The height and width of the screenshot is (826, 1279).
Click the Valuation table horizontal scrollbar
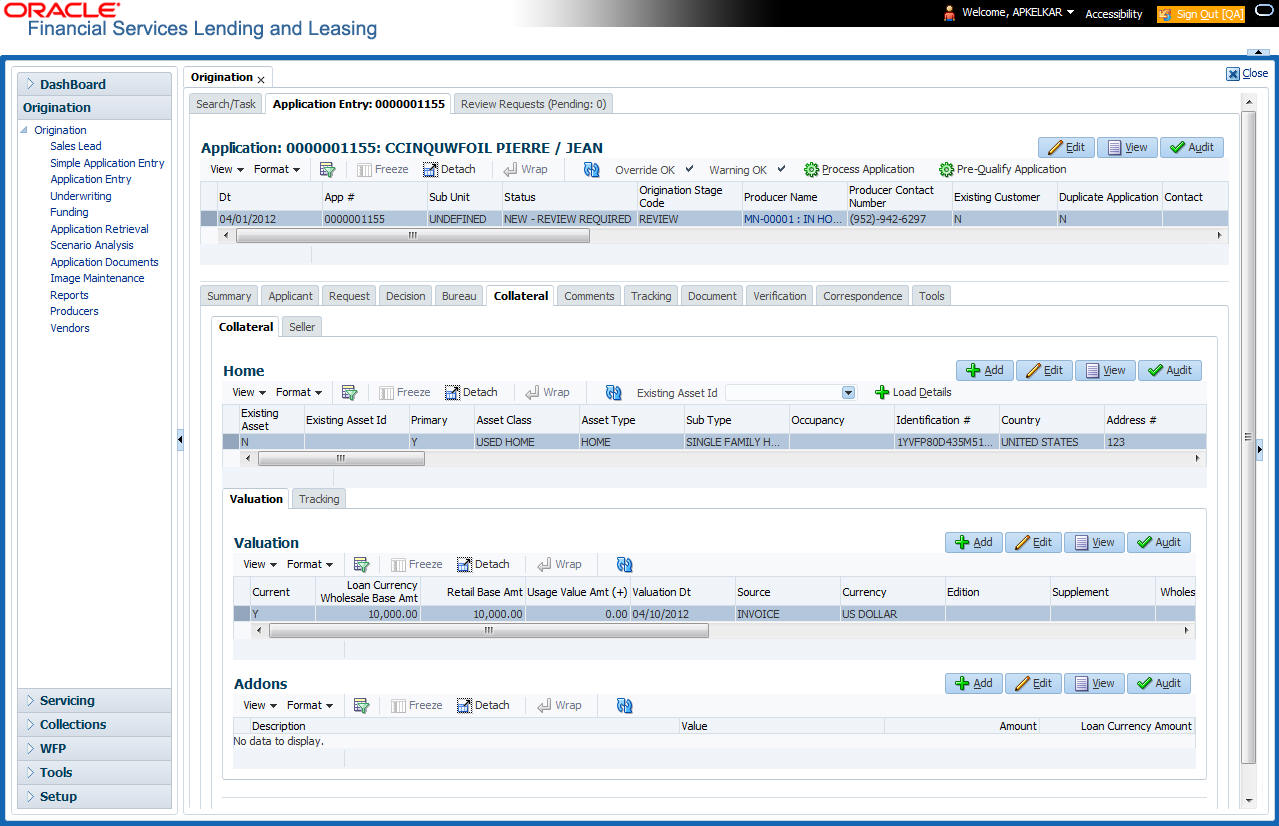pyautogui.click(x=488, y=631)
